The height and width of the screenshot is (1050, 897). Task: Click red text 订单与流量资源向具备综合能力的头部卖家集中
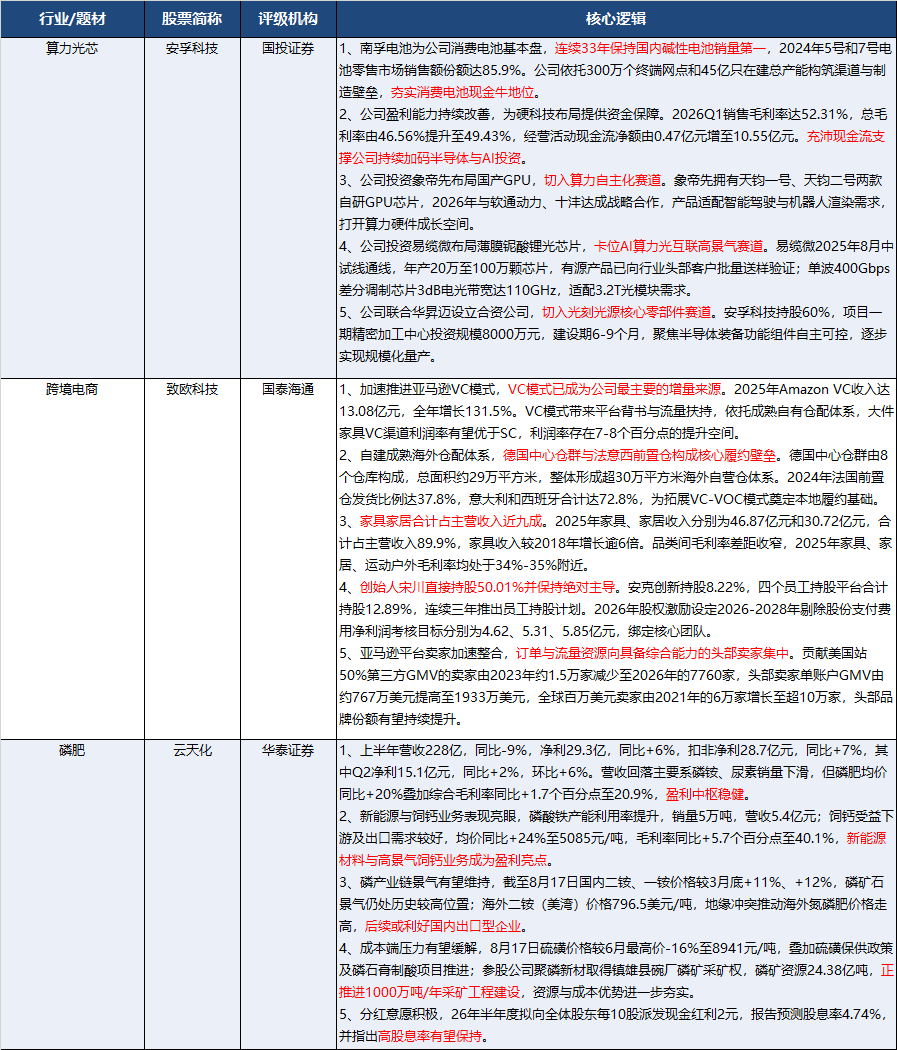pyautogui.click(x=653, y=653)
